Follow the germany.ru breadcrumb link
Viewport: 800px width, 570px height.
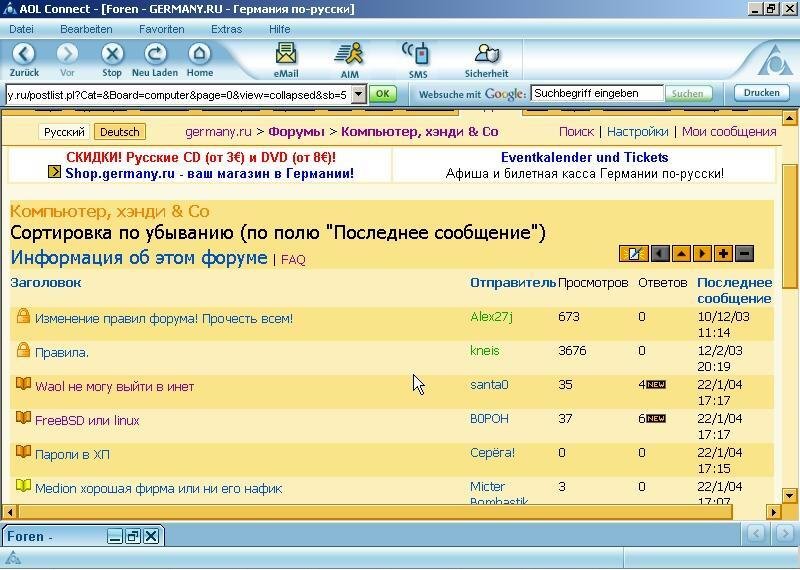pos(218,132)
